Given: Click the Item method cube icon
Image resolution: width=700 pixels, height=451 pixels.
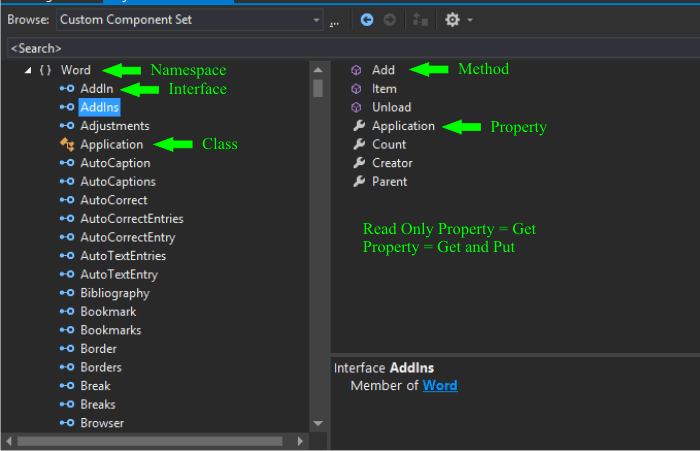Looking at the screenshot, I should tap(356, 89).
